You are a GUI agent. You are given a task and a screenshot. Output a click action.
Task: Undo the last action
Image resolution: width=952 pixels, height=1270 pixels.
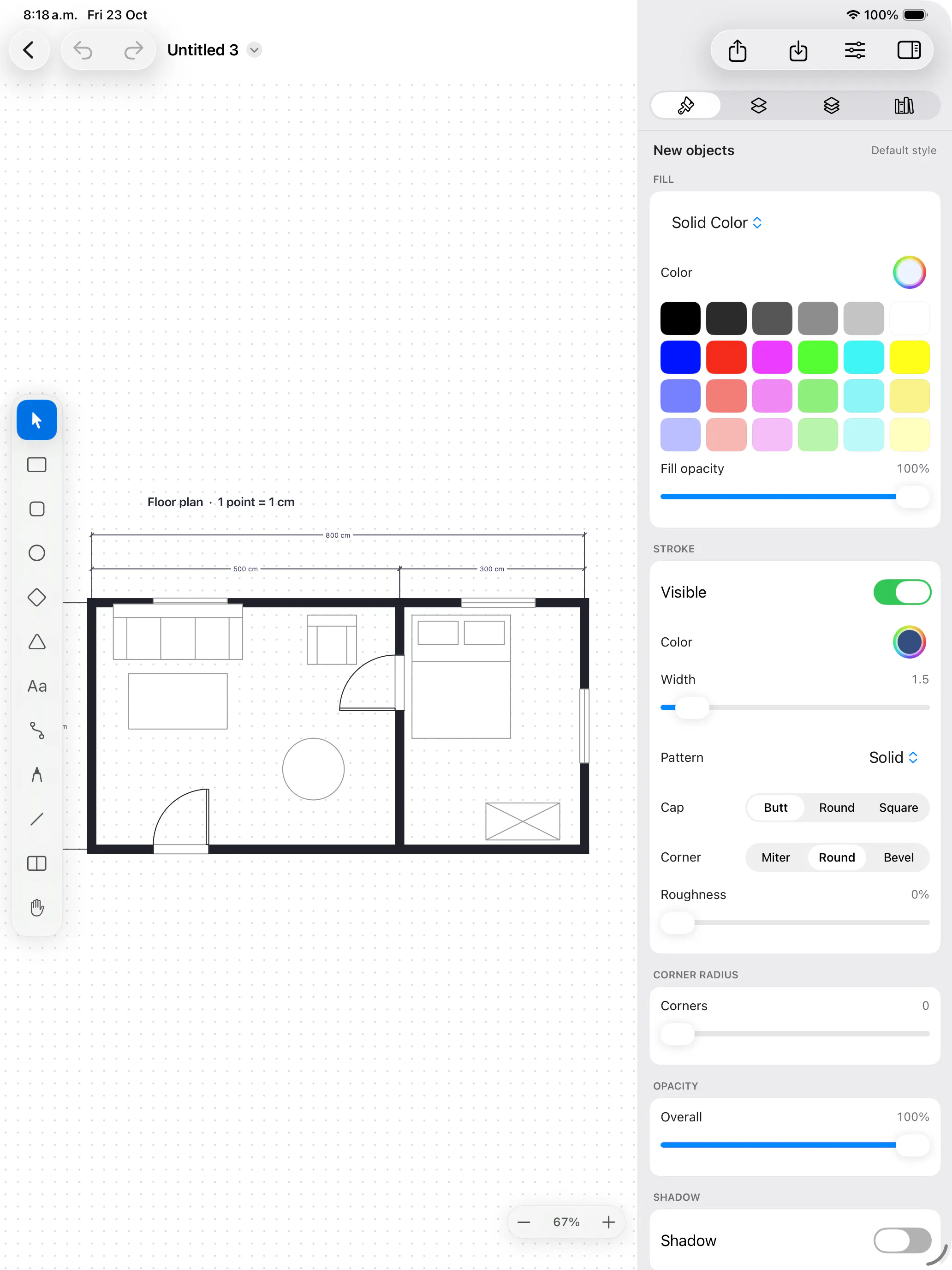[83, 50]
